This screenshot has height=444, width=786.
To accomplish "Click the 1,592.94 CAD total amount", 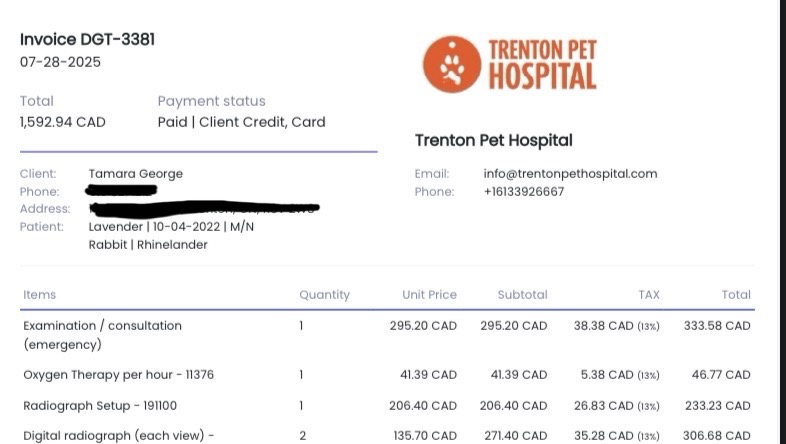I will (62, 122).
